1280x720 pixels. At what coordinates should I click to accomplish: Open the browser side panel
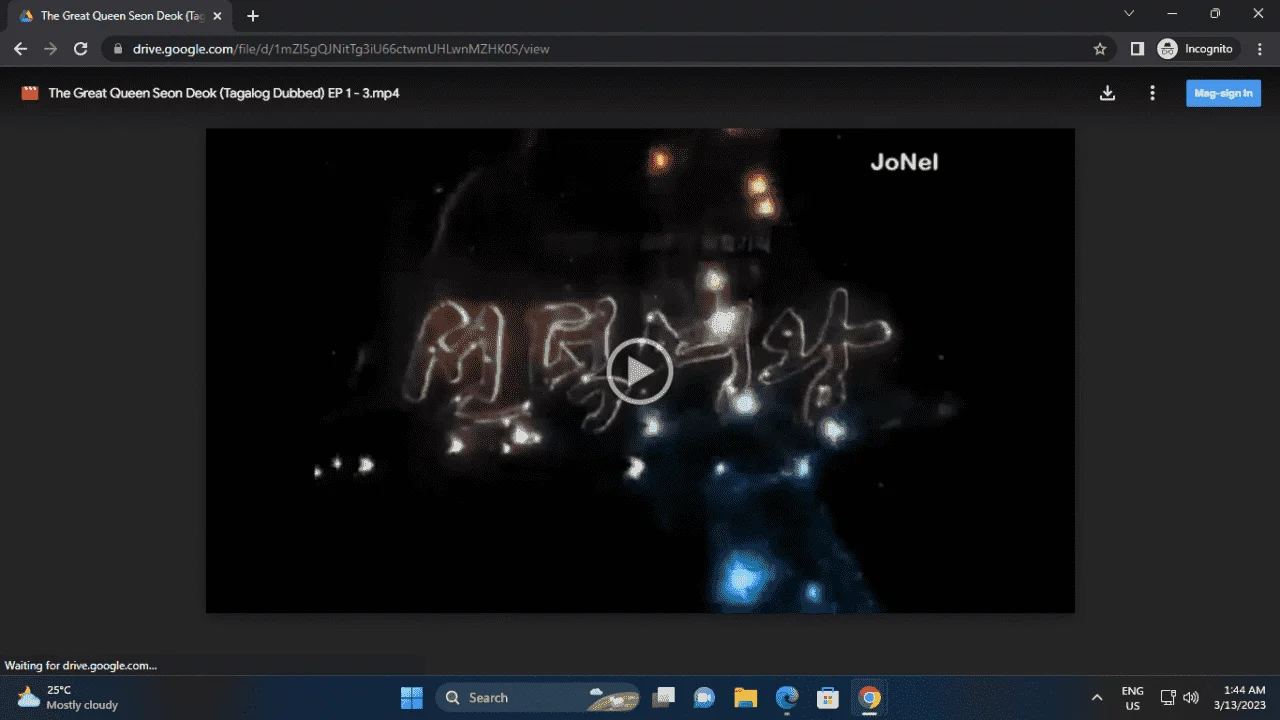click(1137, 48)
